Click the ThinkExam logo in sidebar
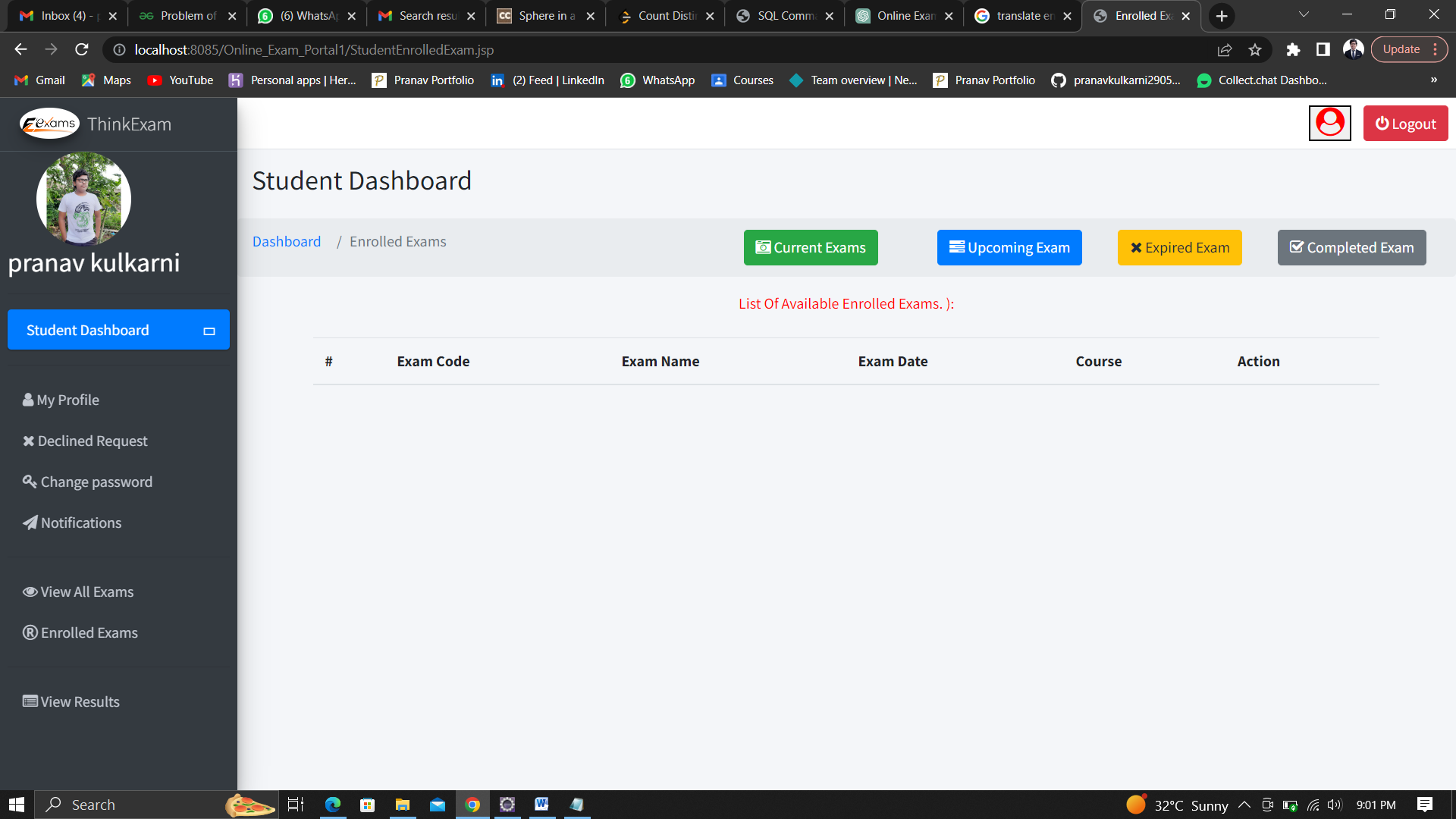Screen dimensions: 1456x819 point(50,124)
